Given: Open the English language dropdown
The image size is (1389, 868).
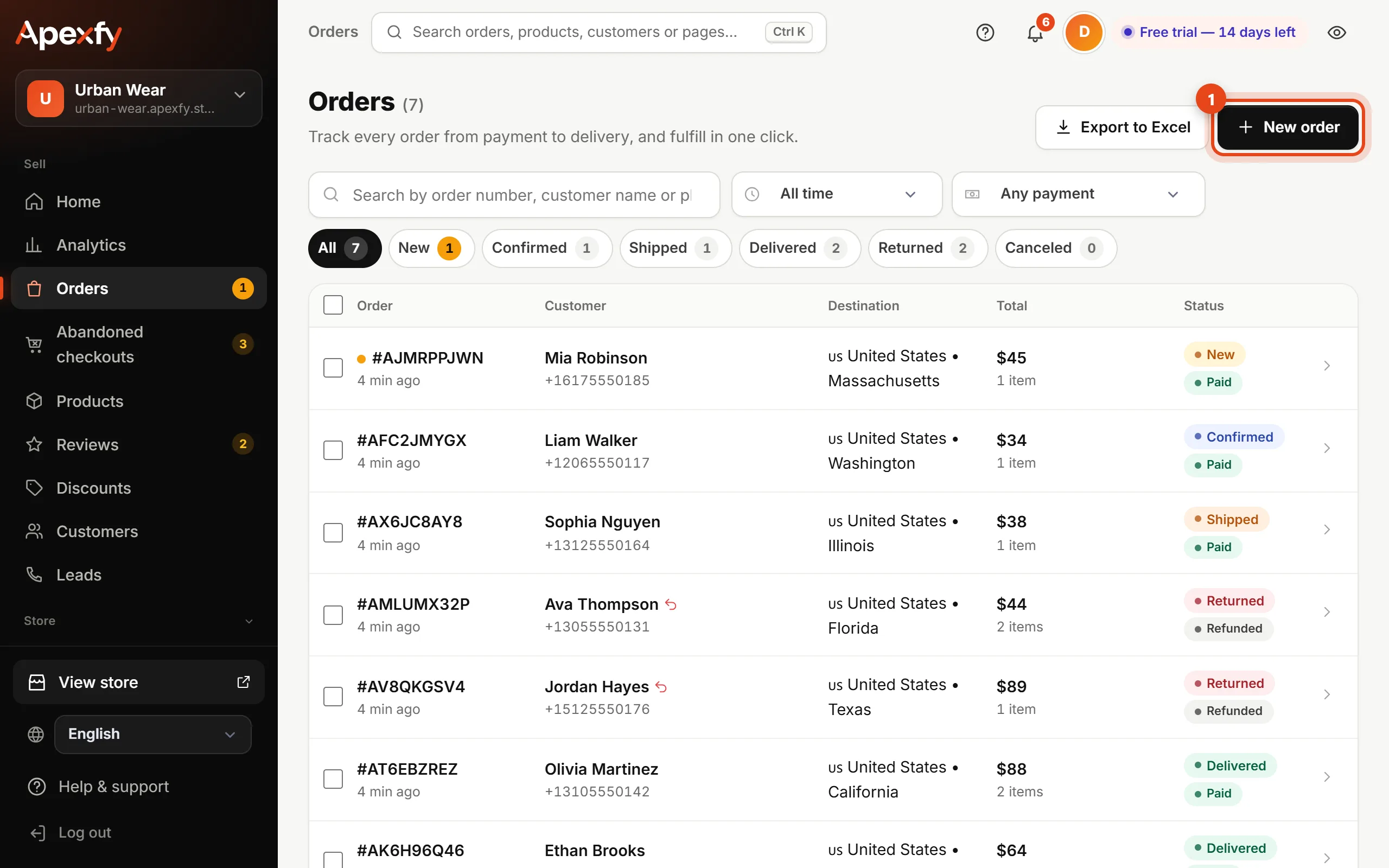Looking at the screenshot, I should click(152, 734).
